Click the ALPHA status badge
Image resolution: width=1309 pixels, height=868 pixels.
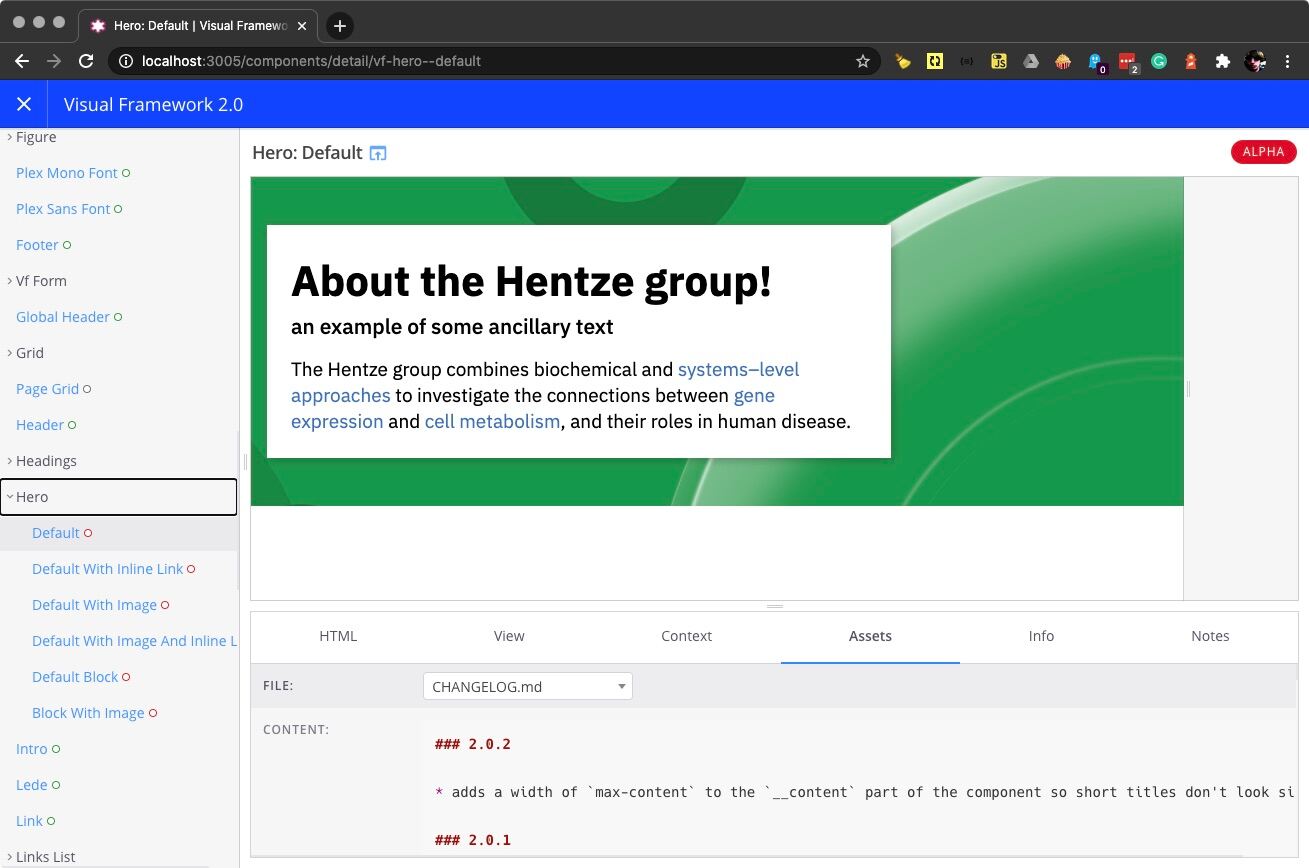click(x=1264, y=152)
